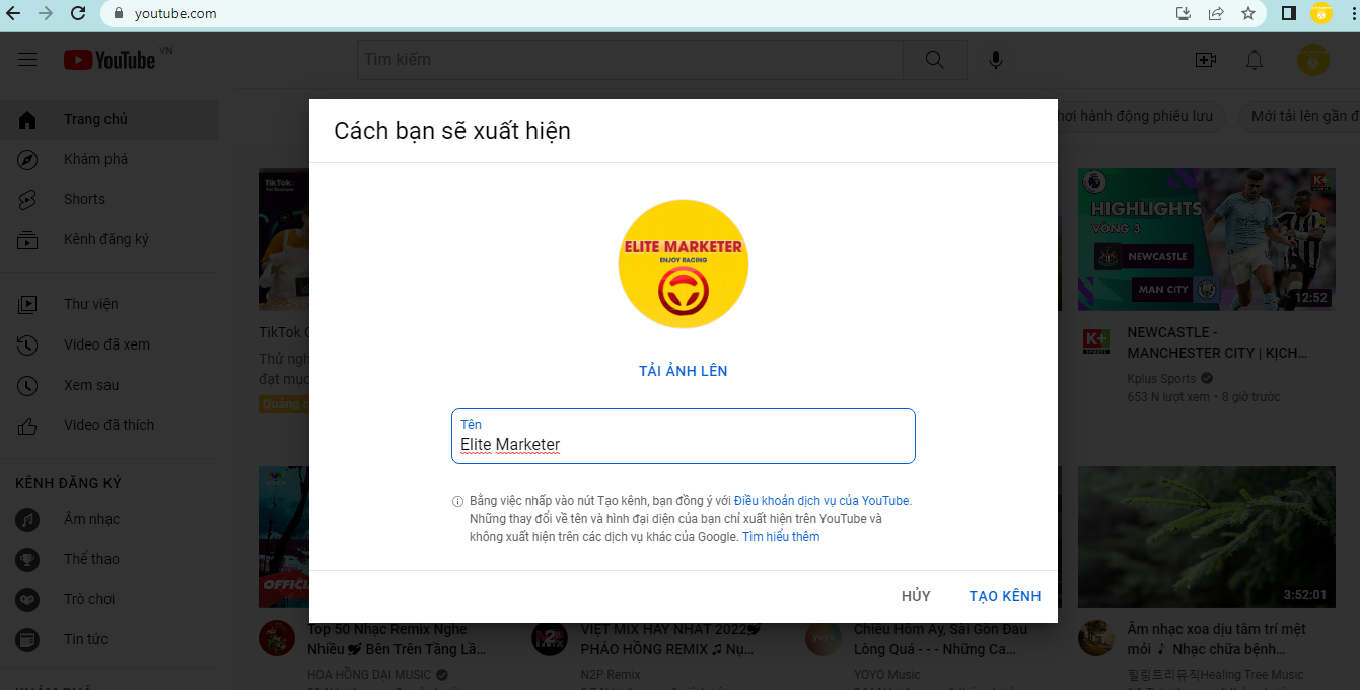The width and height of the screenshot is (1360, 690).
Task: Open the Tìm hiểu thêm link
Action: tap(780, 537)
